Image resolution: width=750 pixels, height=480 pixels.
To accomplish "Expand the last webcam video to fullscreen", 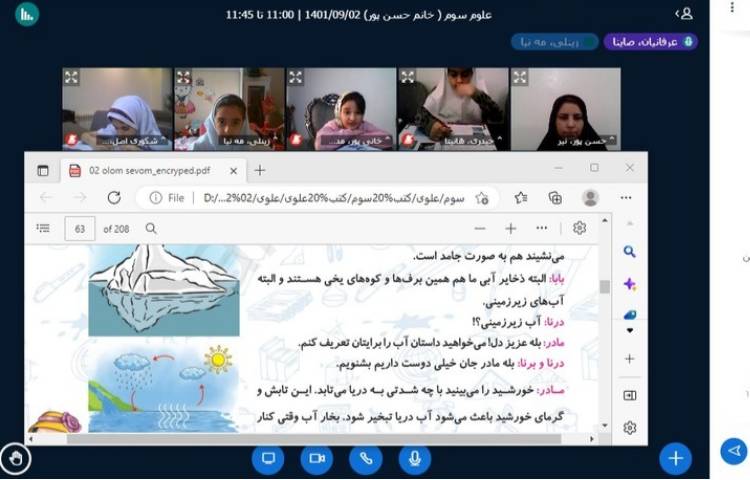I will click(x=519, y=76).
